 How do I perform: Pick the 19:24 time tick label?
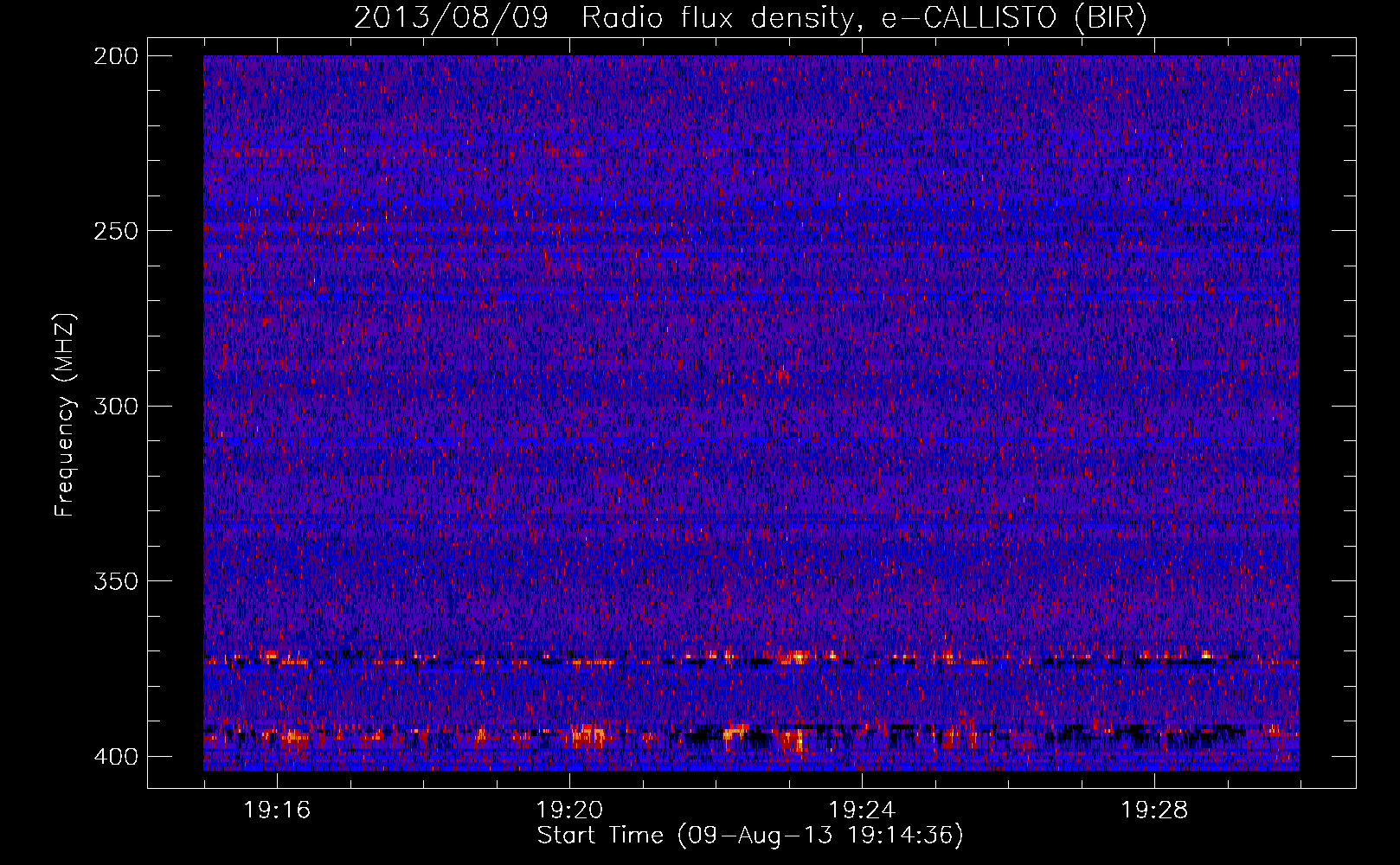tap(862, 811)
